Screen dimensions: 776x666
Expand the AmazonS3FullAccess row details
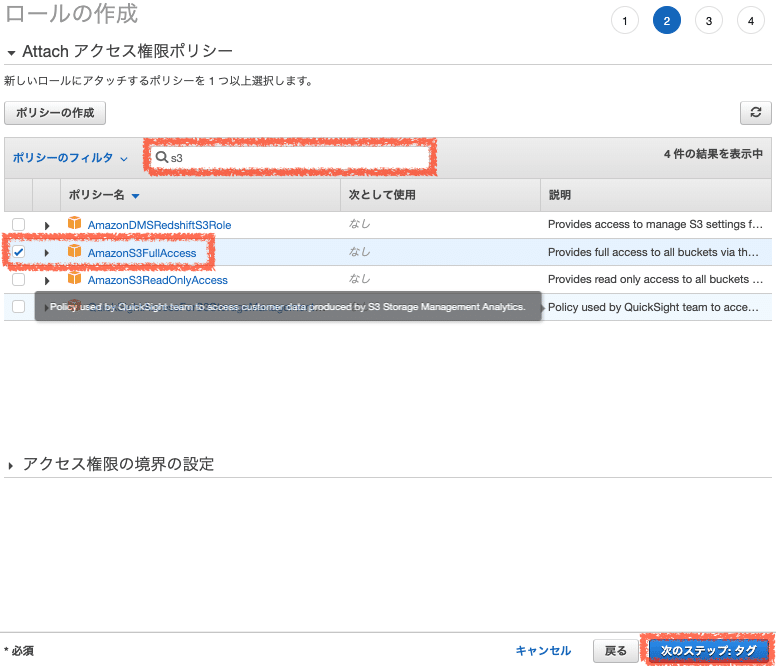pyautogui.click(x=47, y=253)
